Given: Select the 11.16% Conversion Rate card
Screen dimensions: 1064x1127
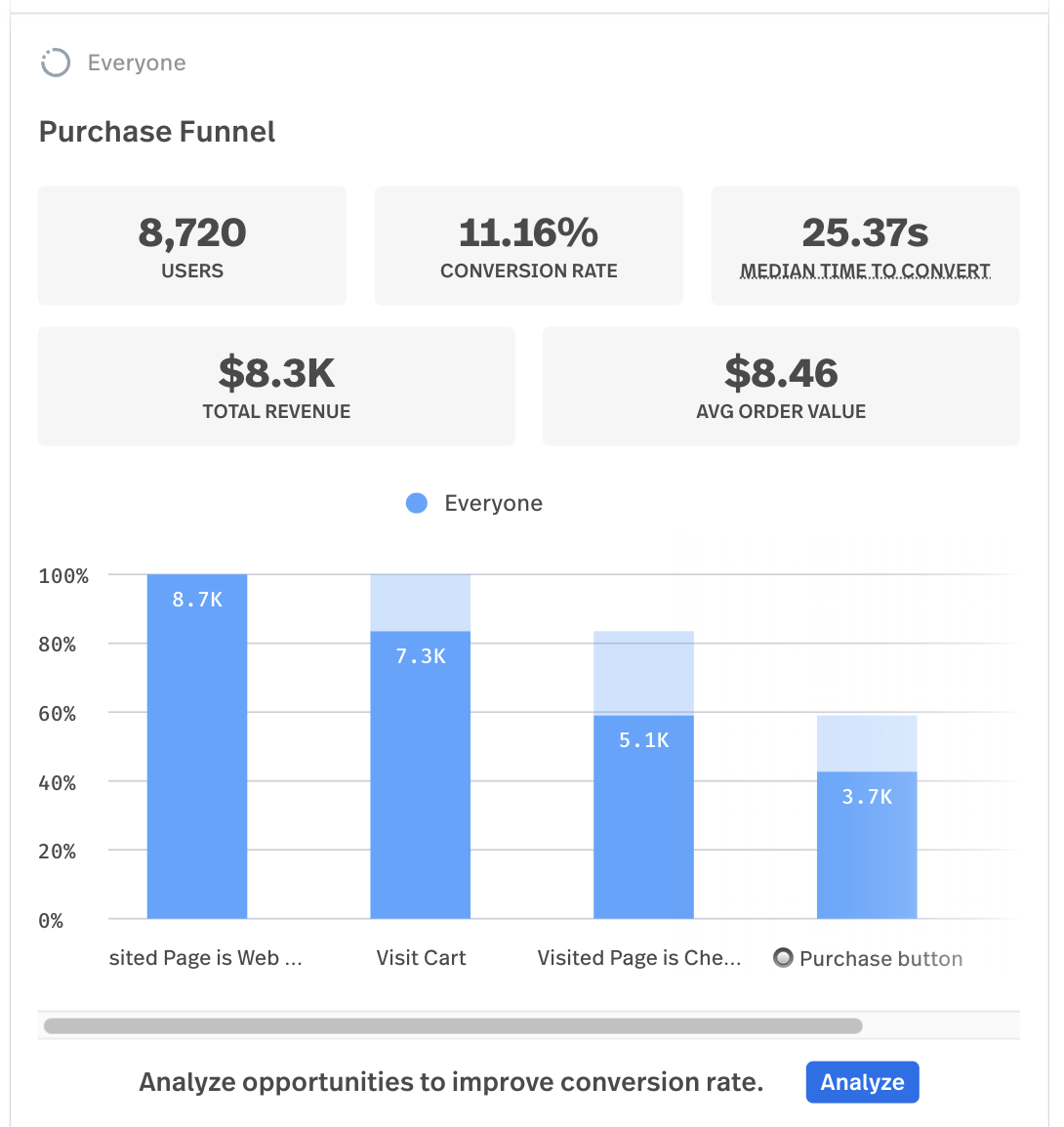Looking at the screenshot, I should 528,245.
